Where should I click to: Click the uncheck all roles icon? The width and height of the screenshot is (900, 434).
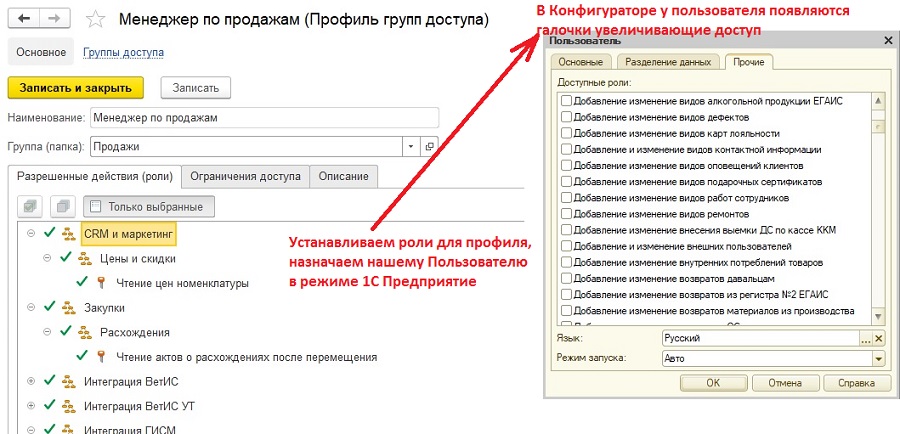[x=63, y=206]
